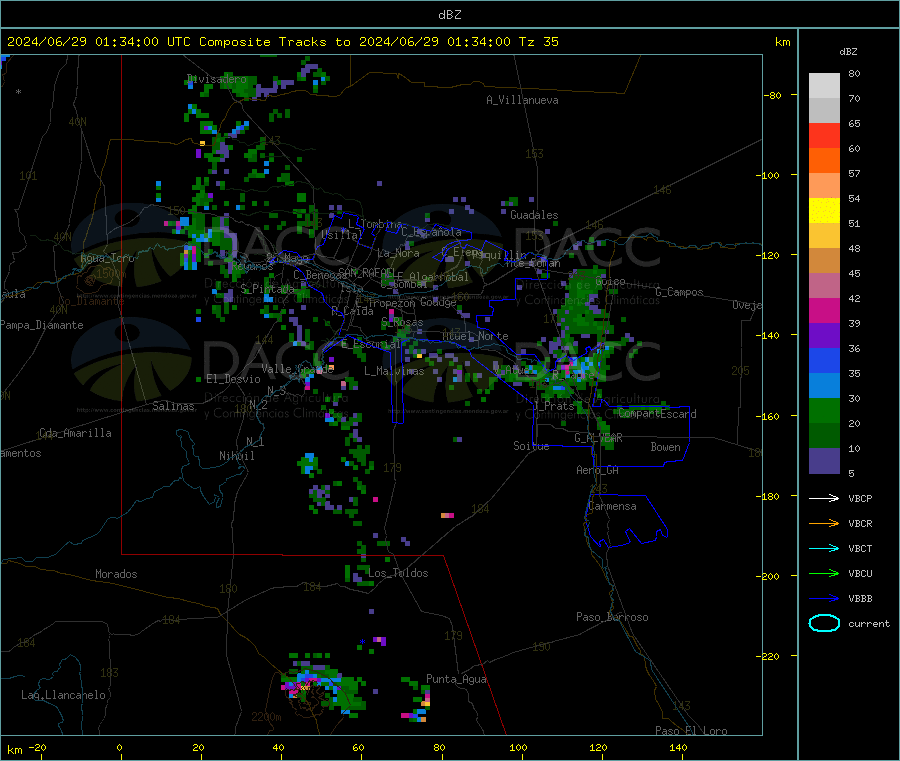Viewport: 900px width, 761px height.
Task: Click the green VBCU arrow legend icon
Action: [x=824, y=573]
